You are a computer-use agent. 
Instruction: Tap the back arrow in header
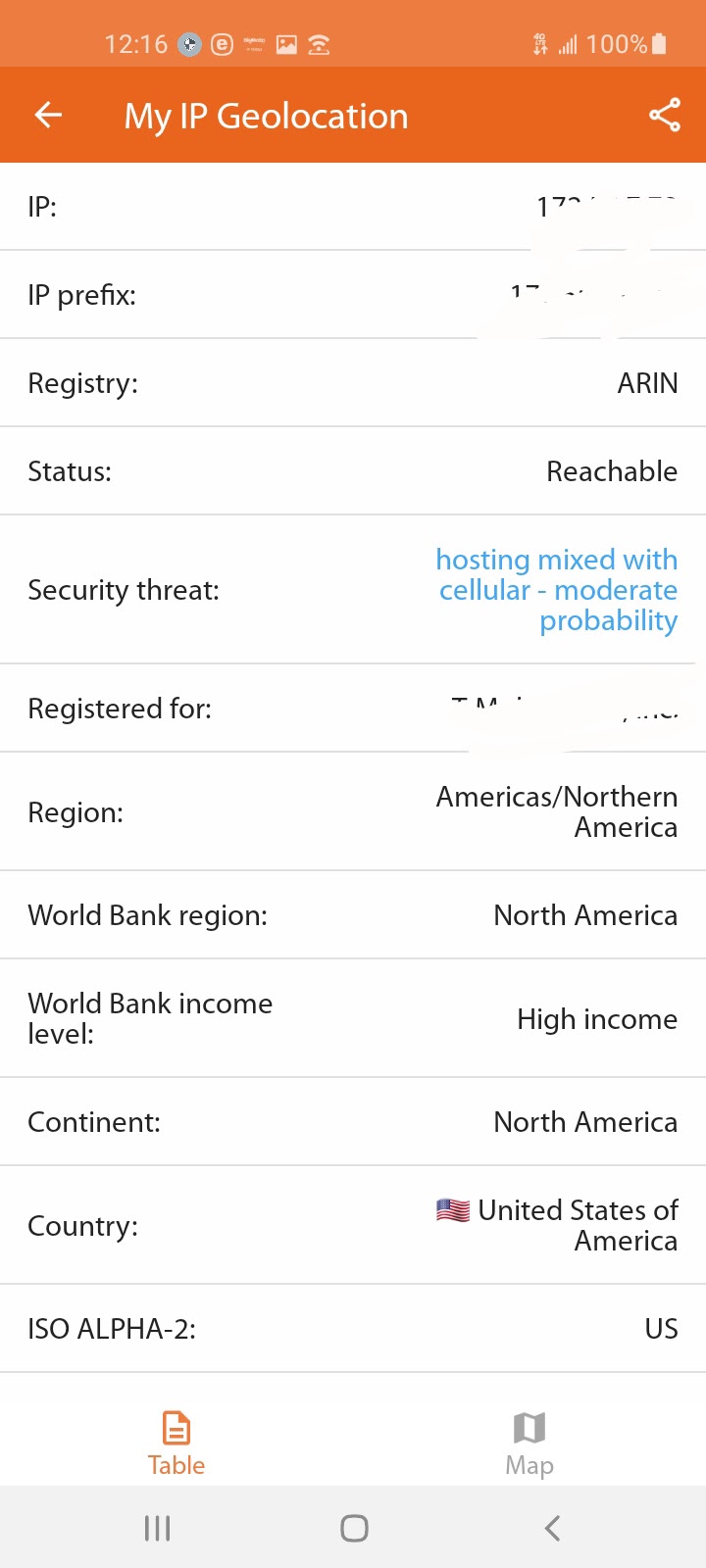pyautogui.click(x=48, y=116)
